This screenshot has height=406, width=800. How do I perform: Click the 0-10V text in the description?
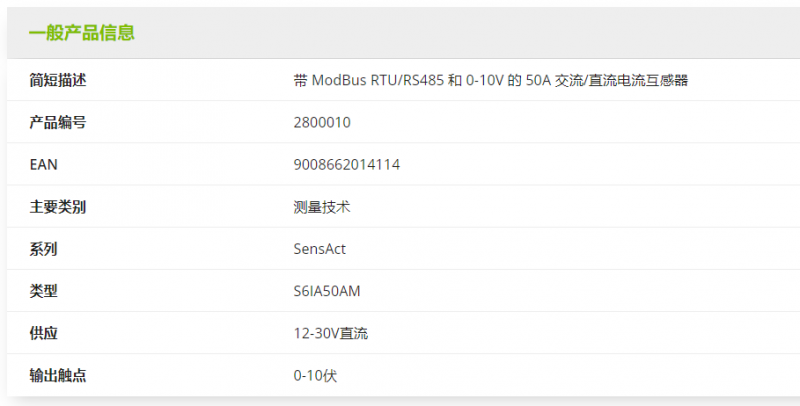[x=485, y=80]
